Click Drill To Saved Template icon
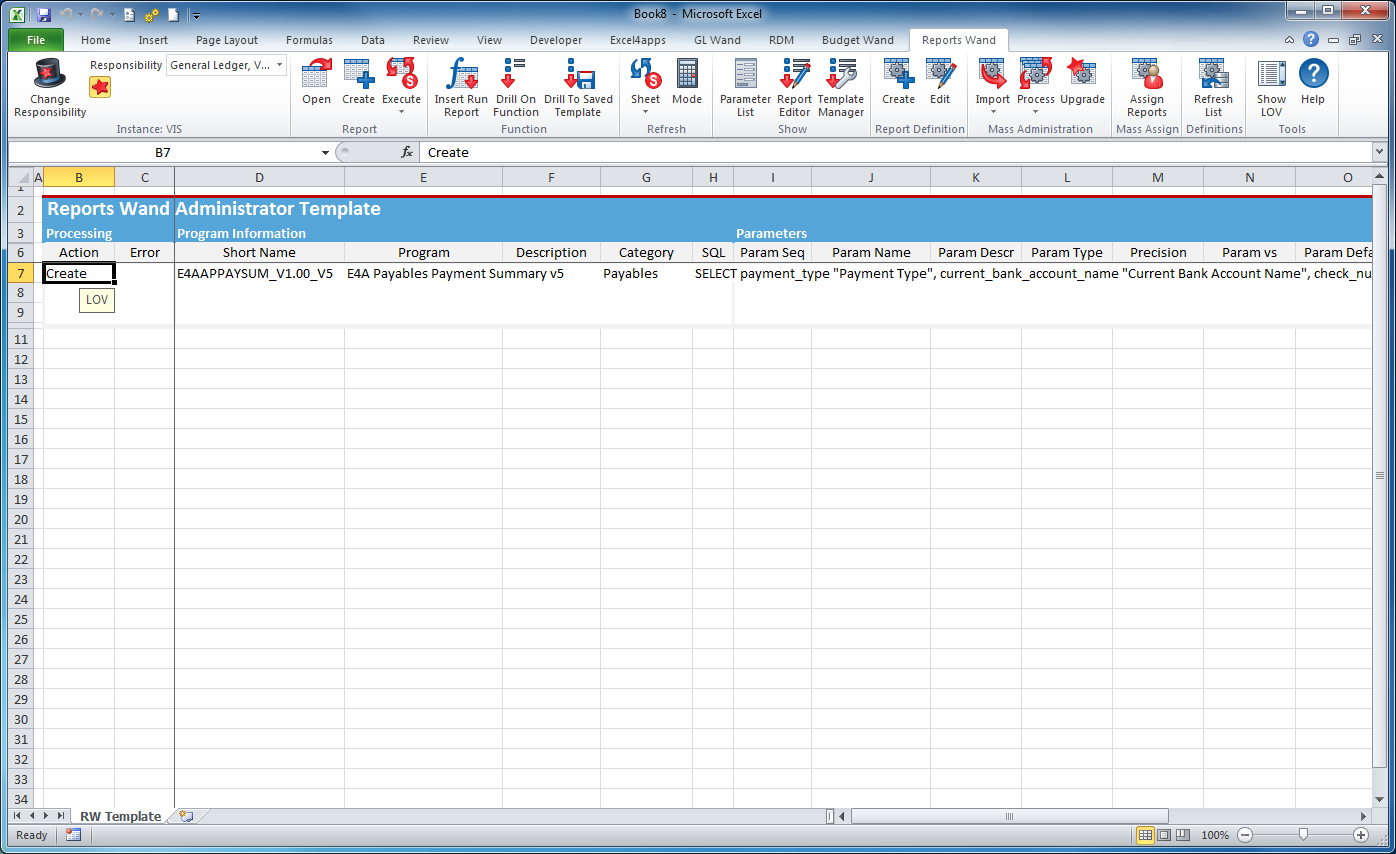 pos(578,88)
